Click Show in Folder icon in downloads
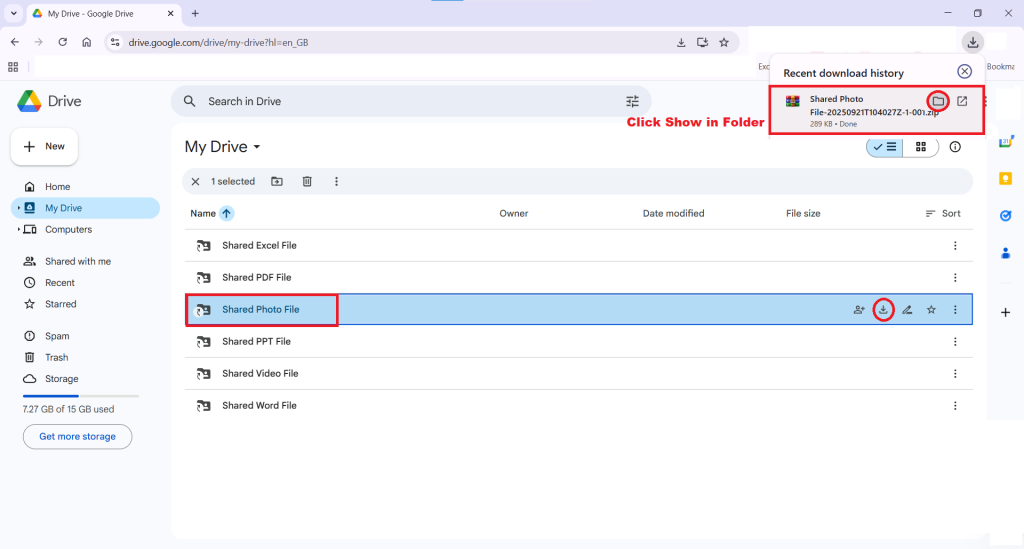1024x549 pixels. [x=938, y=101]
